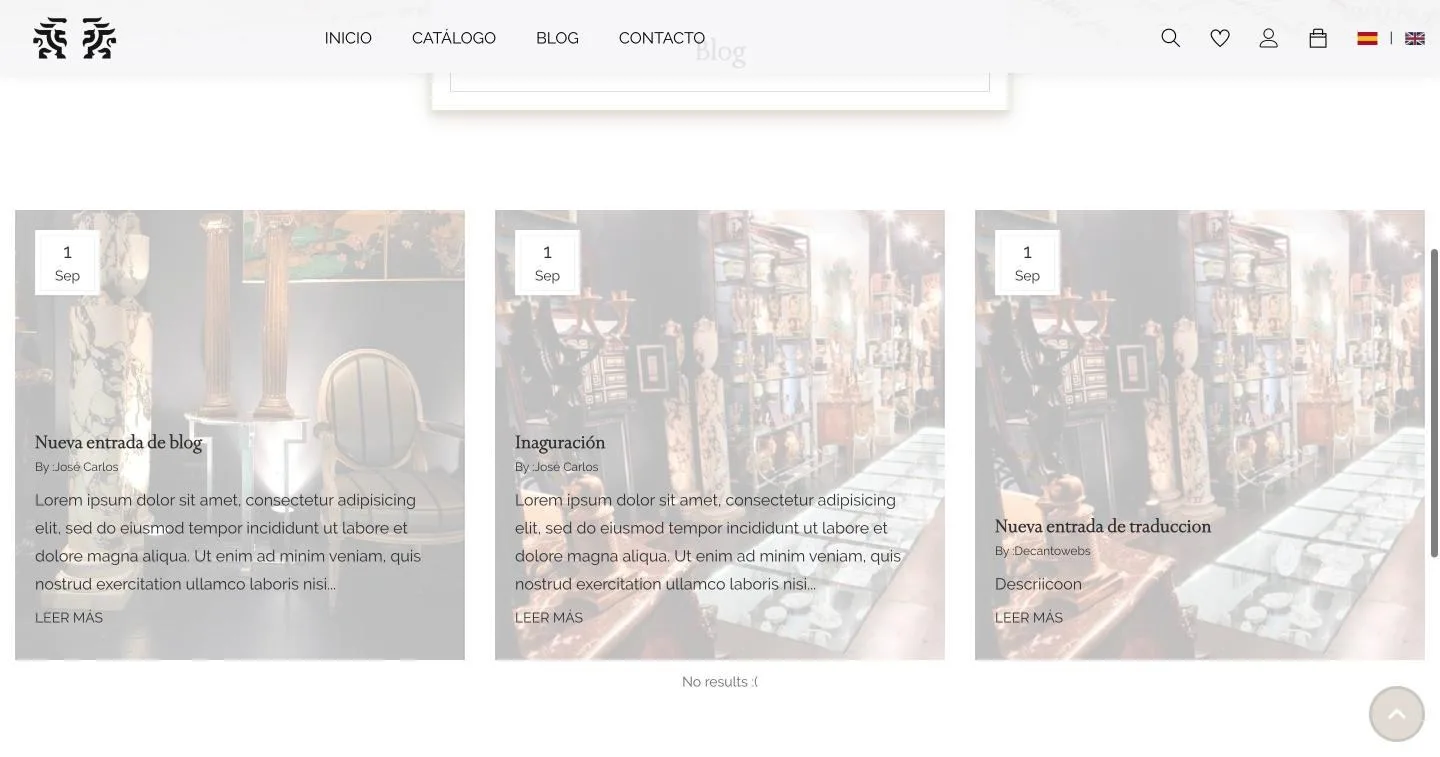
Task: Click the No results :( message
Action: [720, 682]
